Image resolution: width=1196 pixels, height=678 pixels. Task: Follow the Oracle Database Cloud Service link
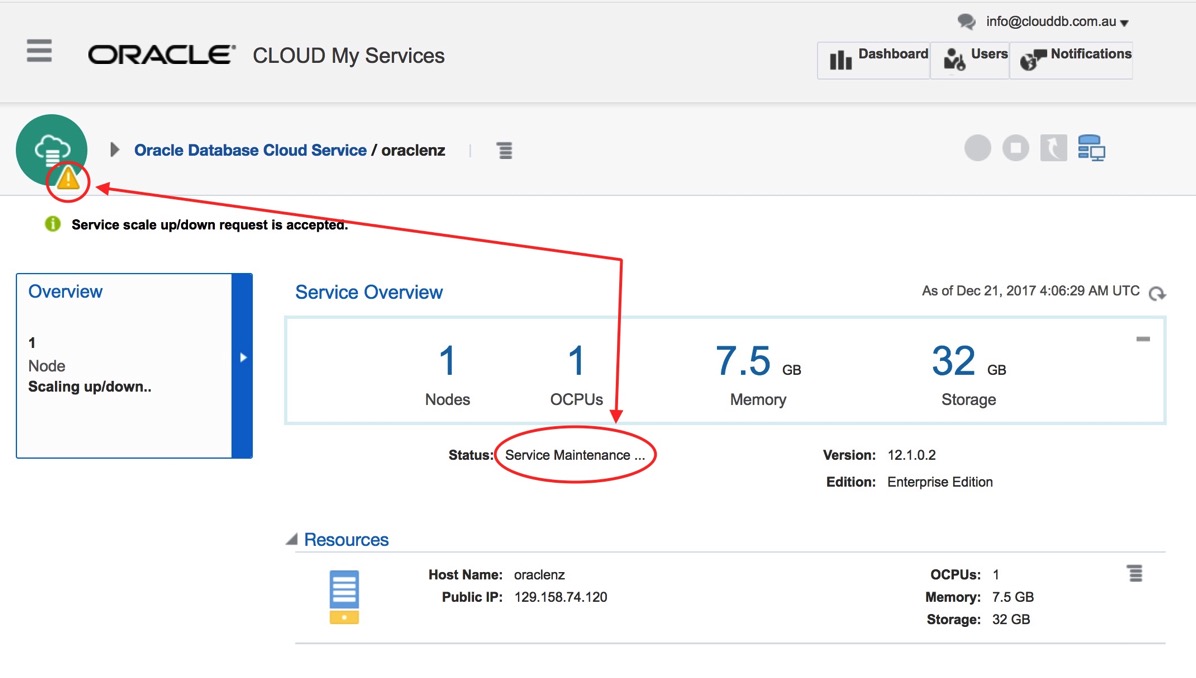250,150
